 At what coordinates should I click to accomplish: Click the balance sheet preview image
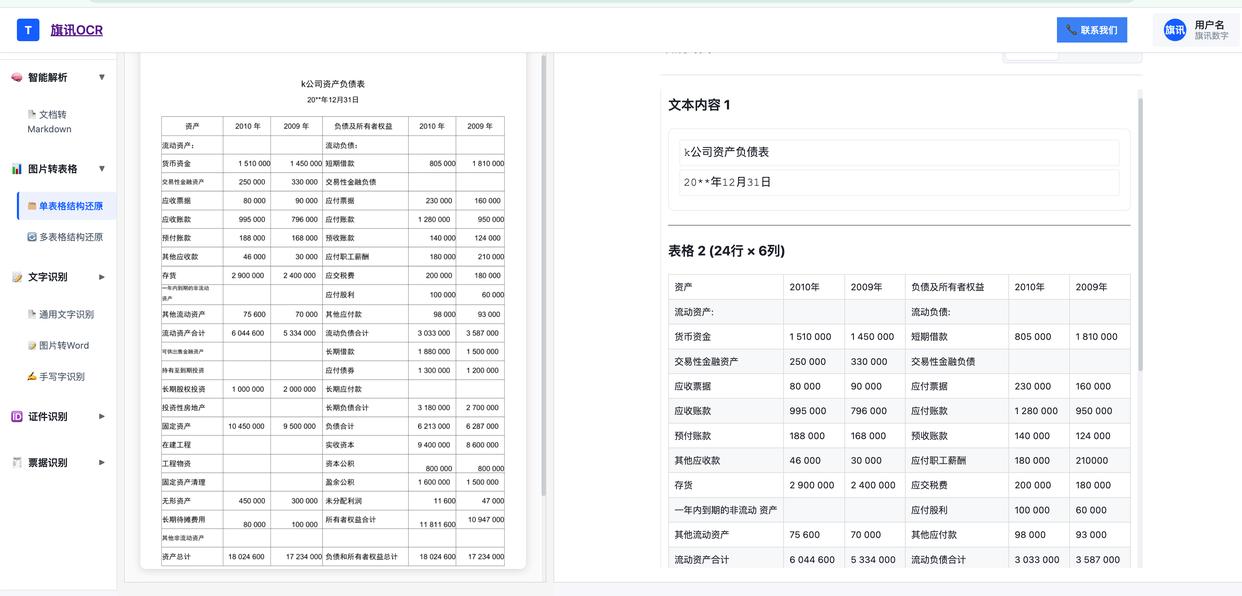coord(333,312)
